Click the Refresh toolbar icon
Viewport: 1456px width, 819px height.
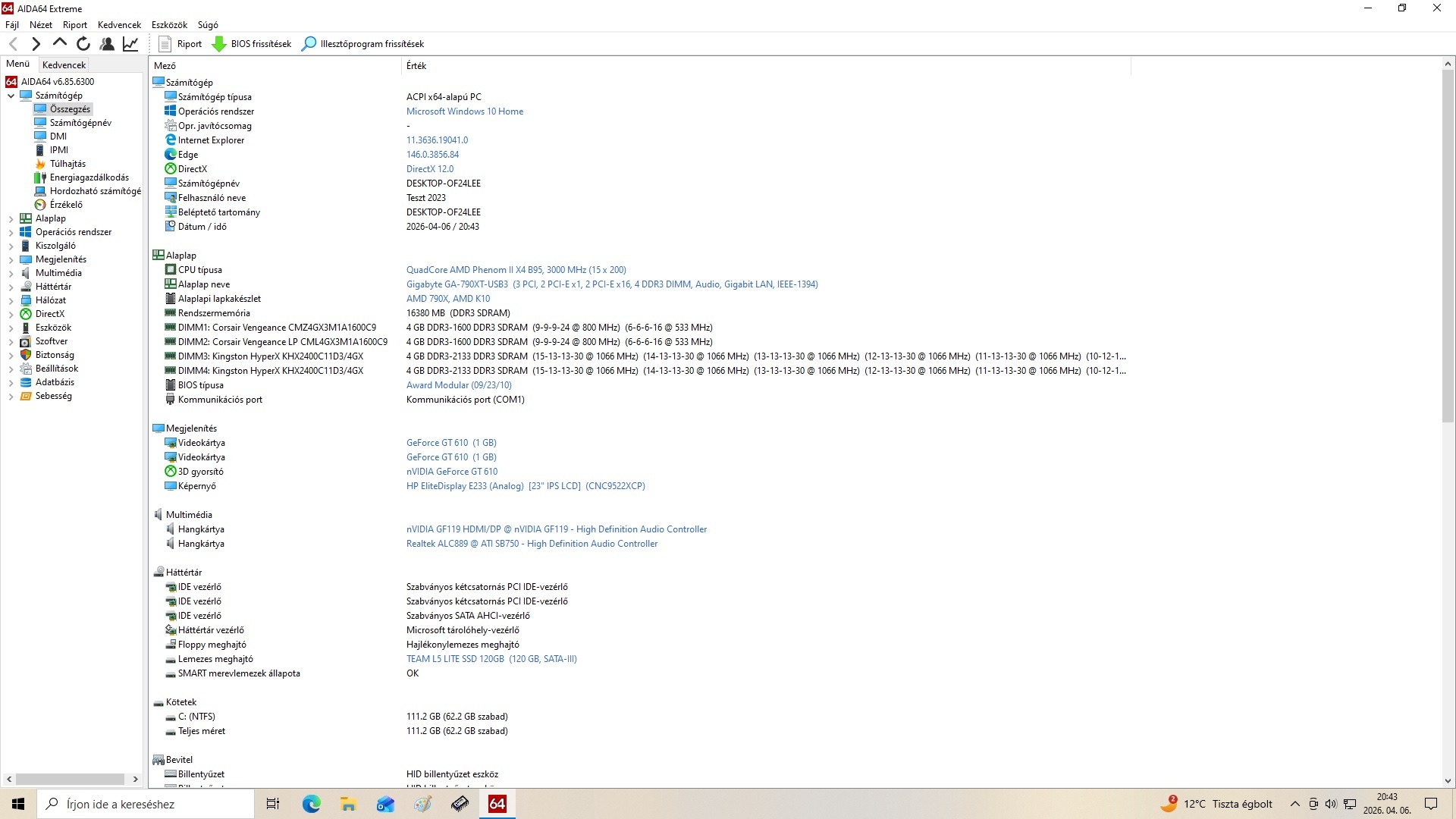83,44
